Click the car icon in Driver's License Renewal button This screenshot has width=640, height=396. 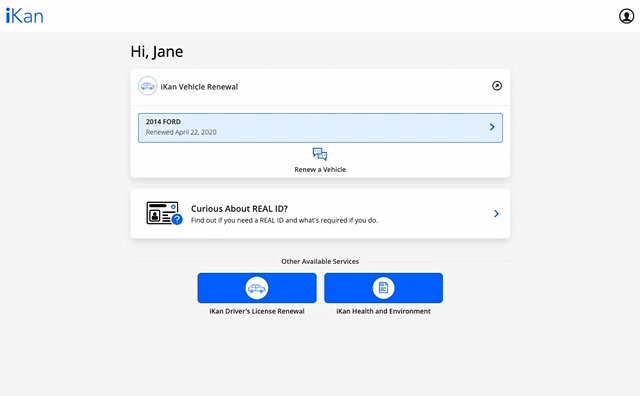(x=257, y=288)
